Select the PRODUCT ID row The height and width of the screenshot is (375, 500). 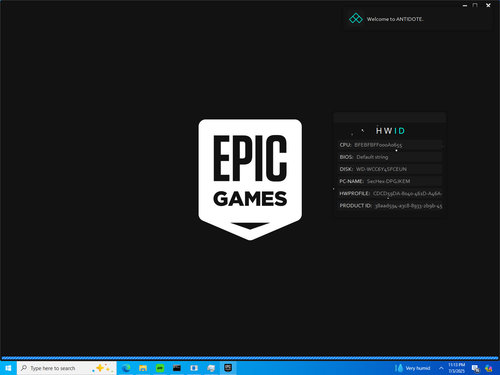[390, 206]
